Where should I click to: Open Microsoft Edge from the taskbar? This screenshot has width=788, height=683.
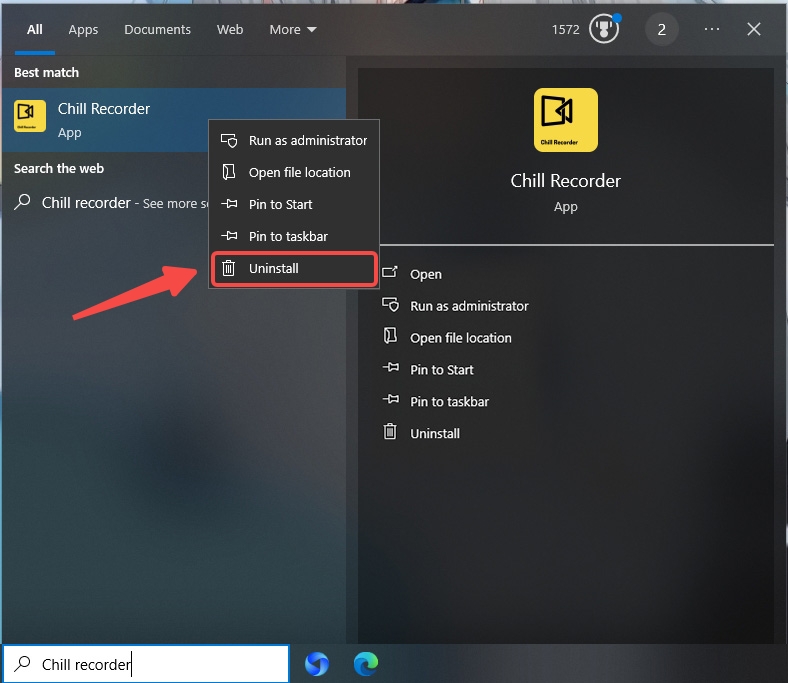[x=366, y=663]
